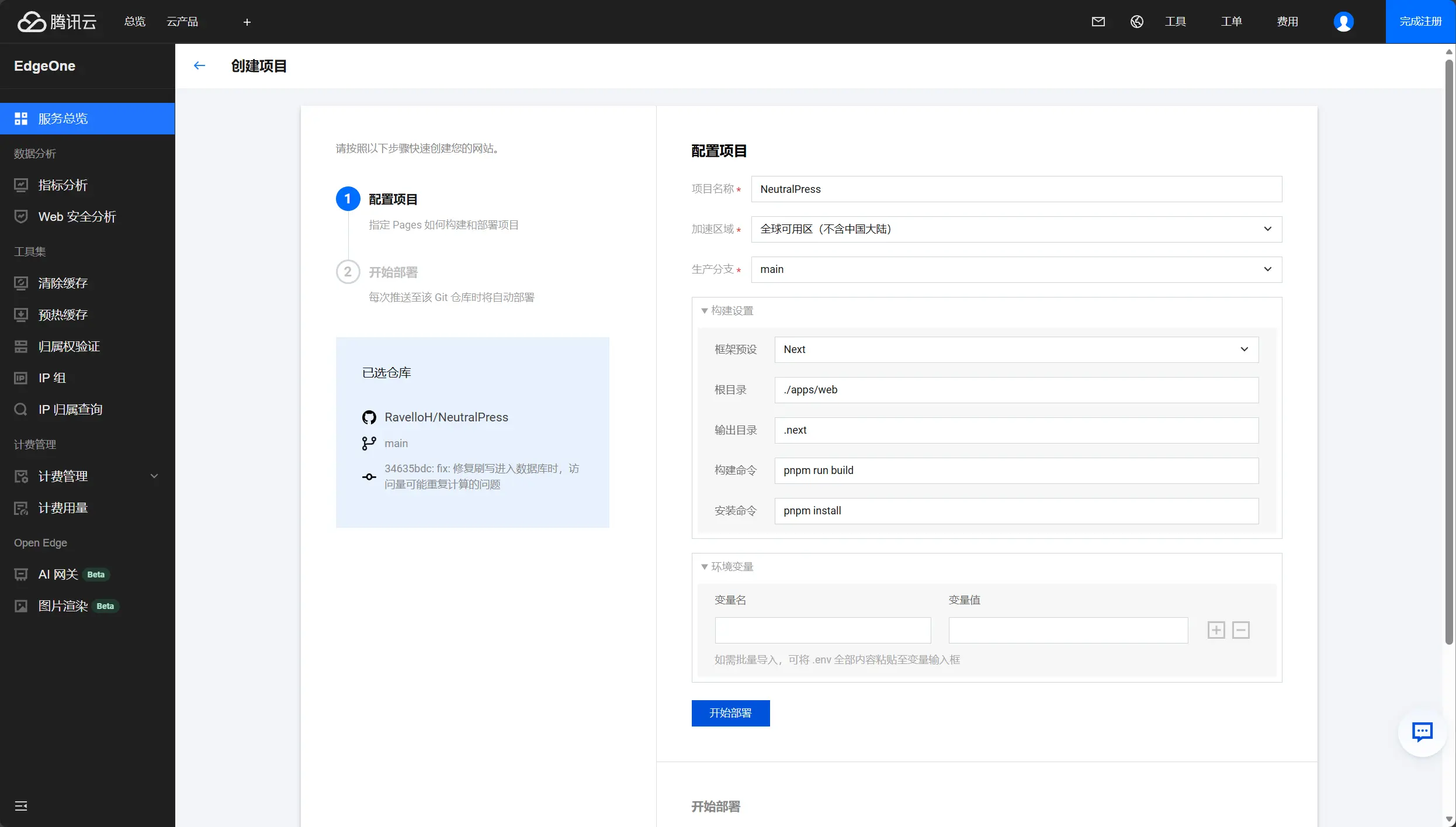Open the mail messages icon
This screenshot has width=1456, height=827.
tap(1098, 22)
